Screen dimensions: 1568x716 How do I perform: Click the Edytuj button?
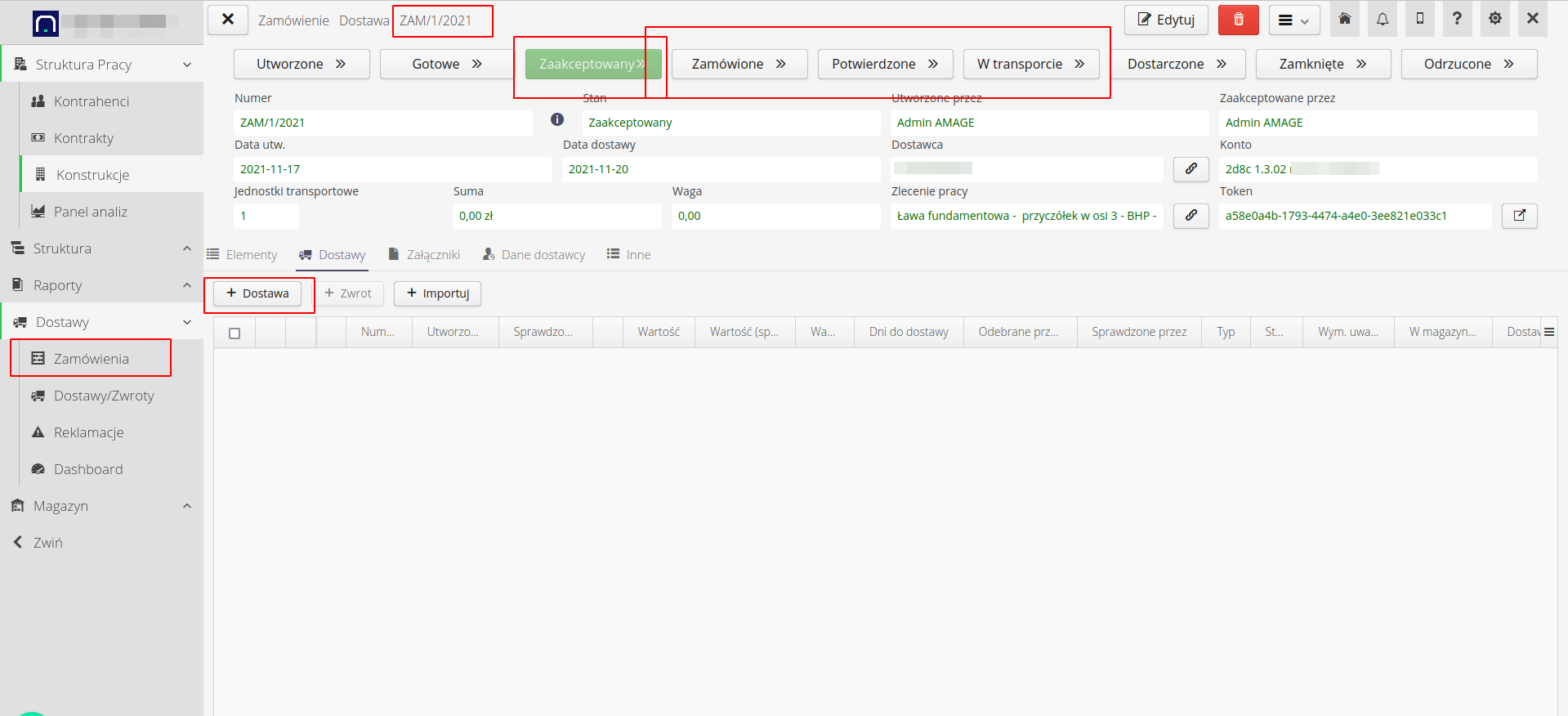click(1165, 20)
